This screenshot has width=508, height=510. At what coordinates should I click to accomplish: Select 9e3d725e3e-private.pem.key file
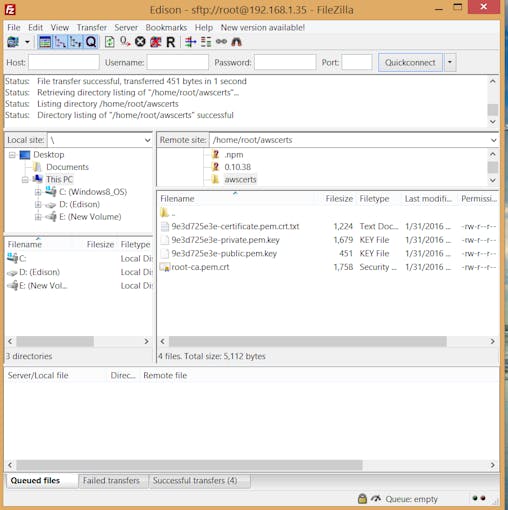pyautogui.click(x=225, y=240)
